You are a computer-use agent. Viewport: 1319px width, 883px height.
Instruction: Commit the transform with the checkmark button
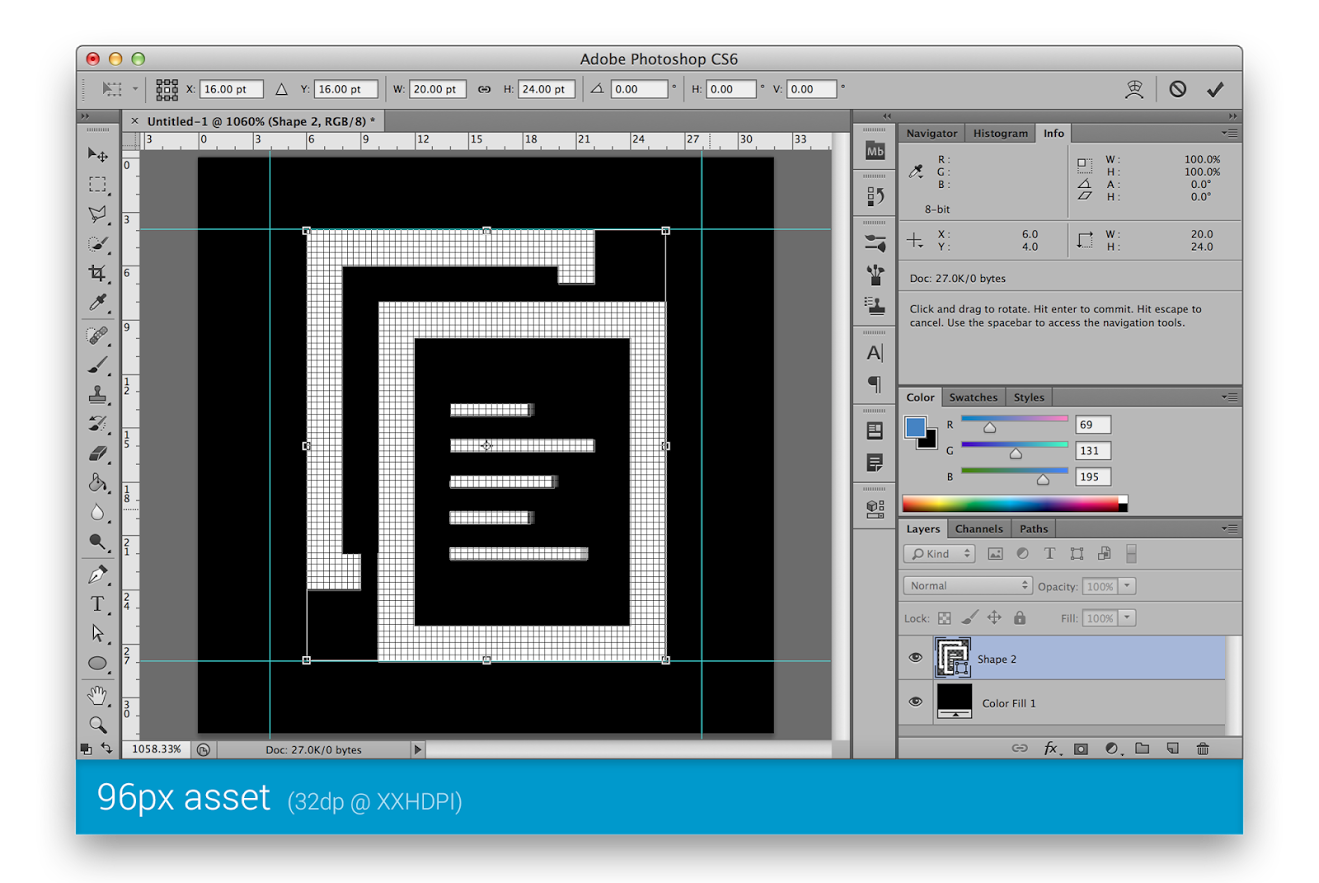coord(1216,88)
